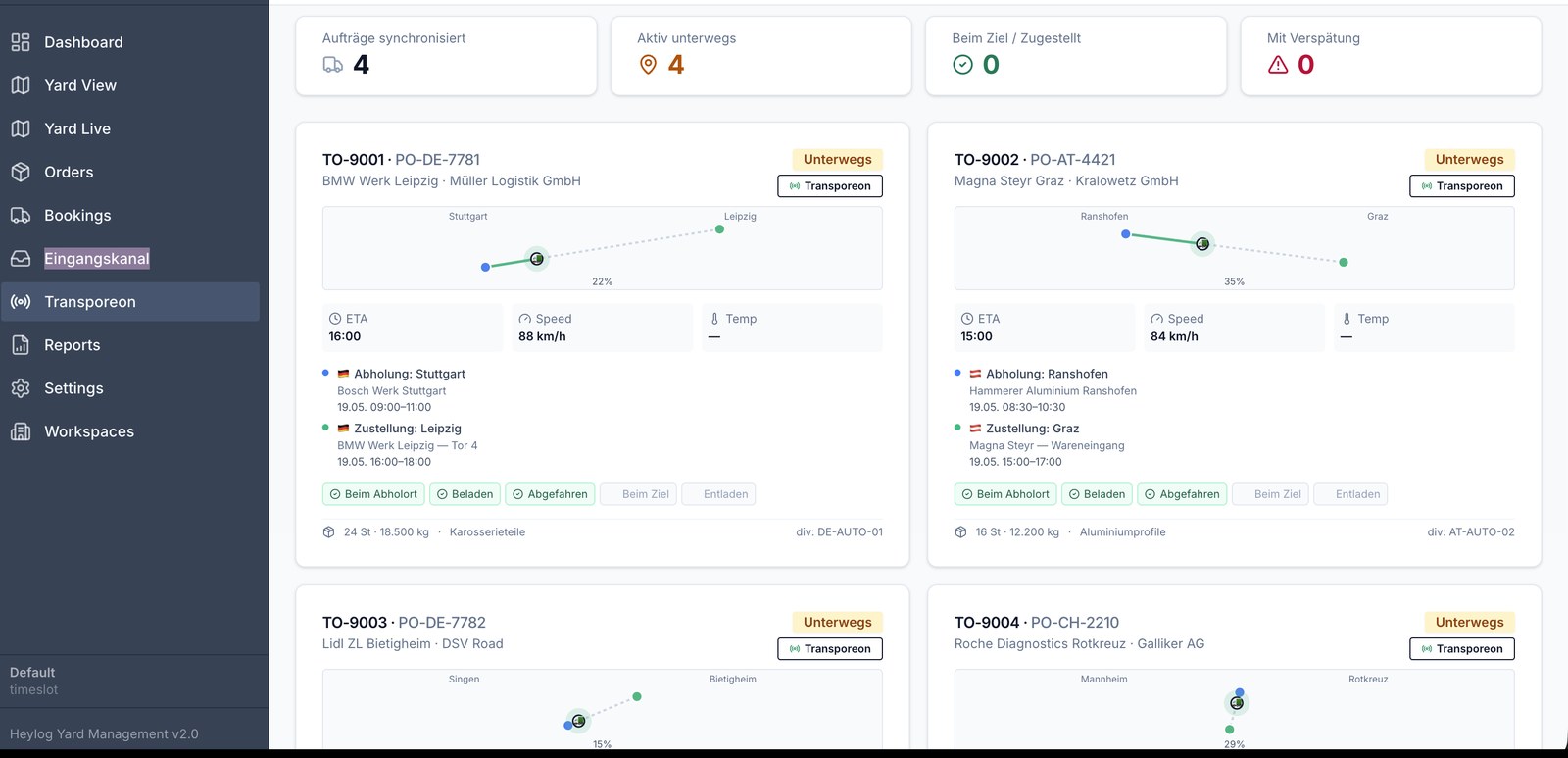Select the Entladen step for TO-9002
The height and width of the screenshot is (758, 1568).
tap(1350, 494)
